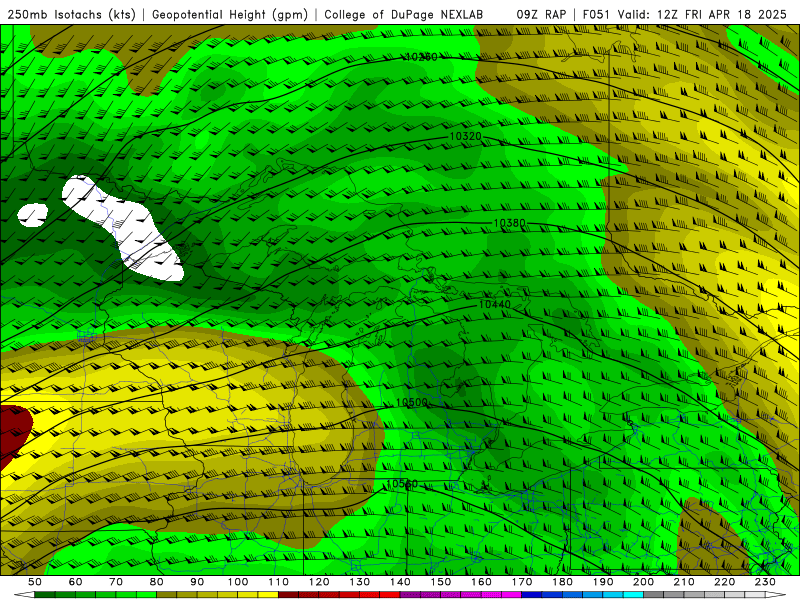Click the 210 value on the color scale

[684, 582]
